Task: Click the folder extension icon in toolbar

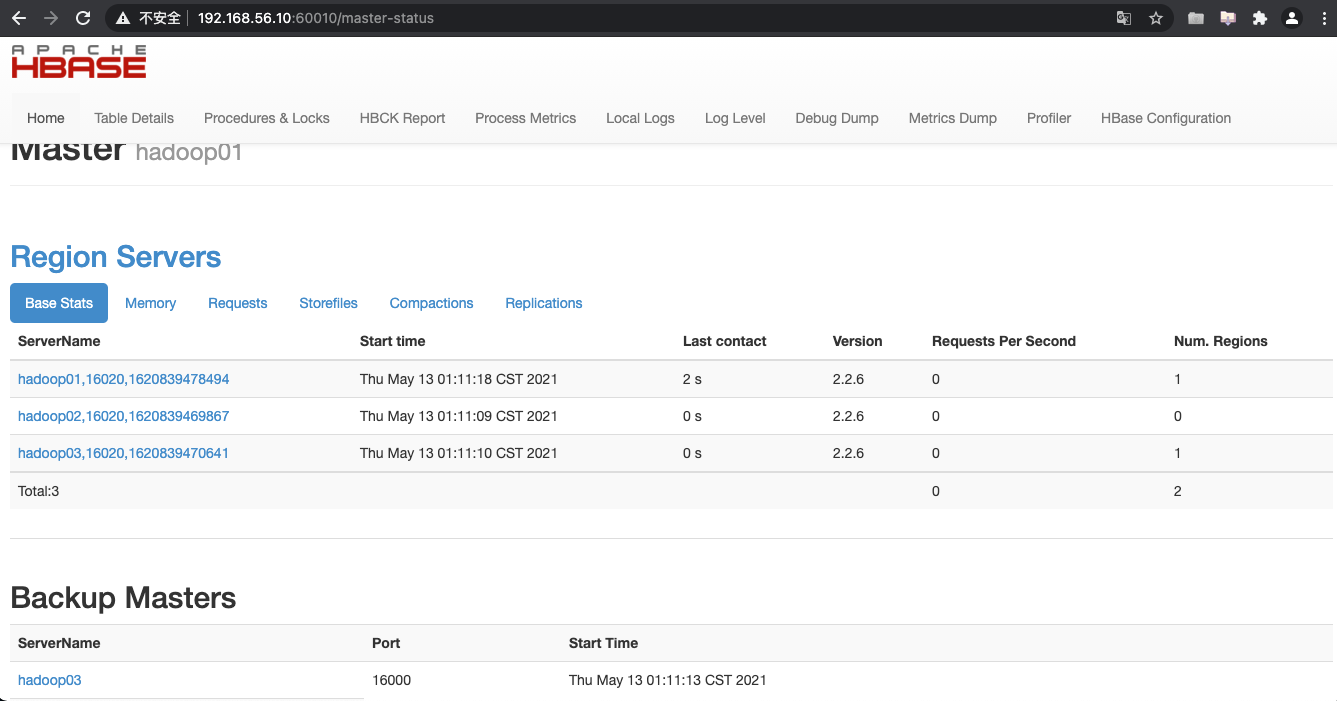Action: point(1196,18)
